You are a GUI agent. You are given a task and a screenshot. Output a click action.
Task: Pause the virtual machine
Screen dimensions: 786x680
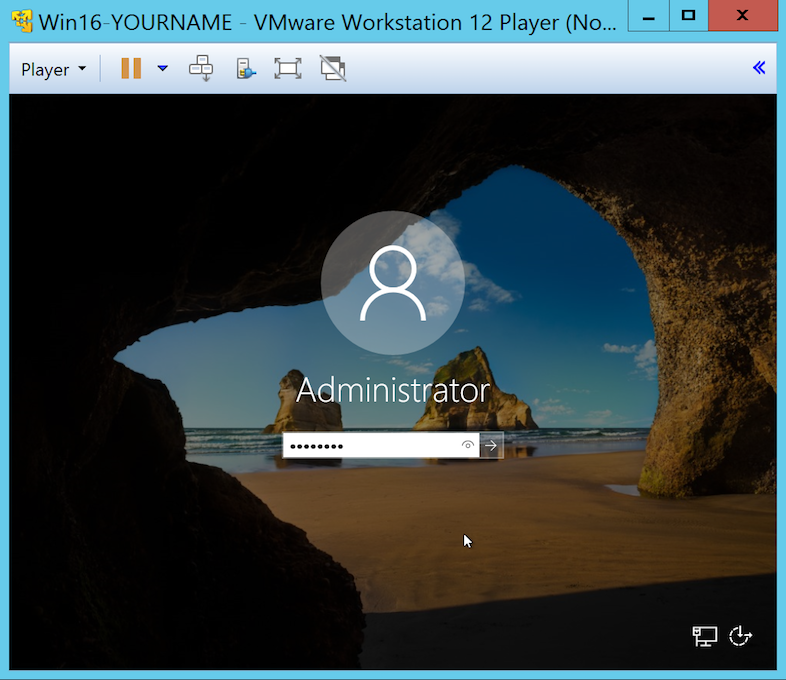coord(131,68)
